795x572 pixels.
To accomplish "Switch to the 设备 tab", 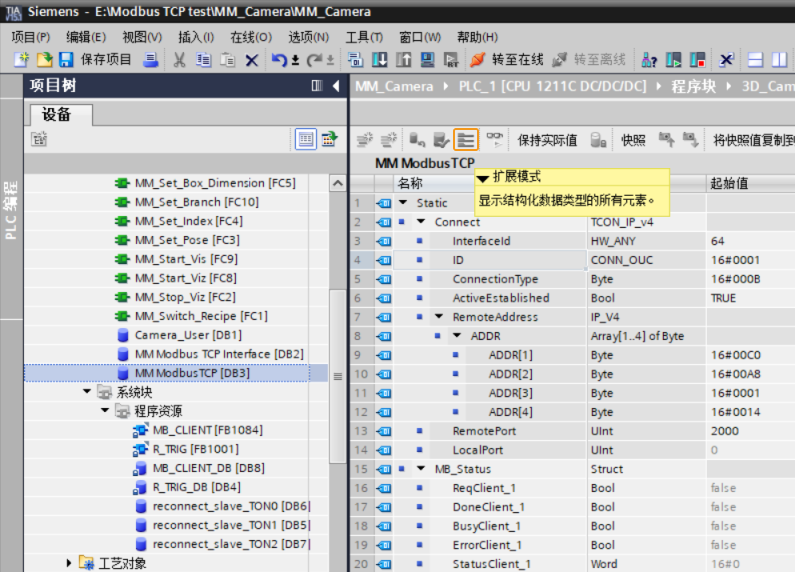I will (56, 115).
